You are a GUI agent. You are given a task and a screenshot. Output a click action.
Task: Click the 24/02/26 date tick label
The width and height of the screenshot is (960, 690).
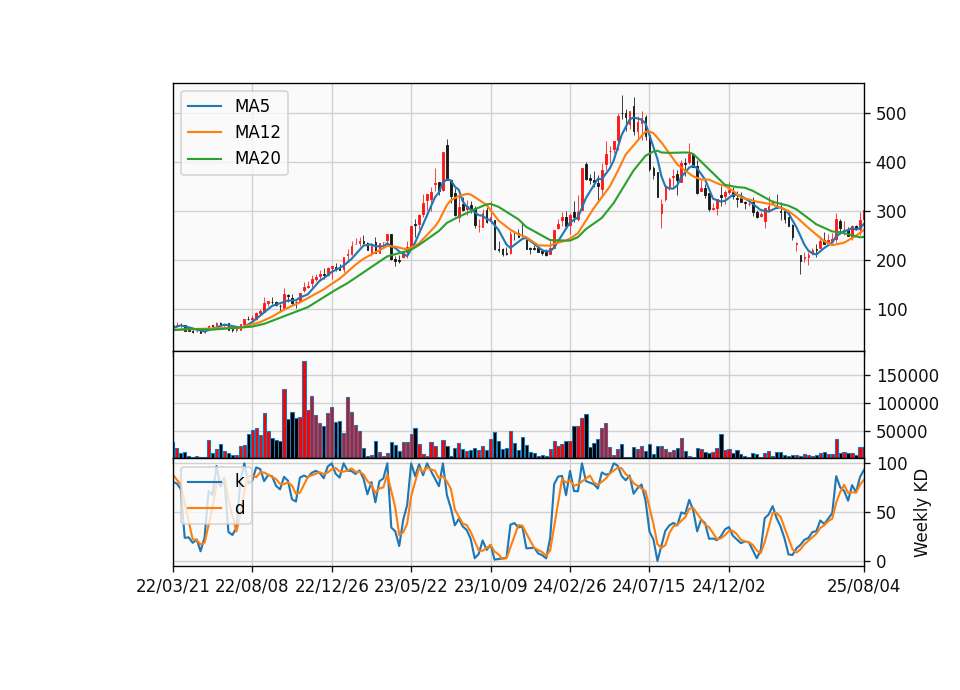[x=570, y=587]
